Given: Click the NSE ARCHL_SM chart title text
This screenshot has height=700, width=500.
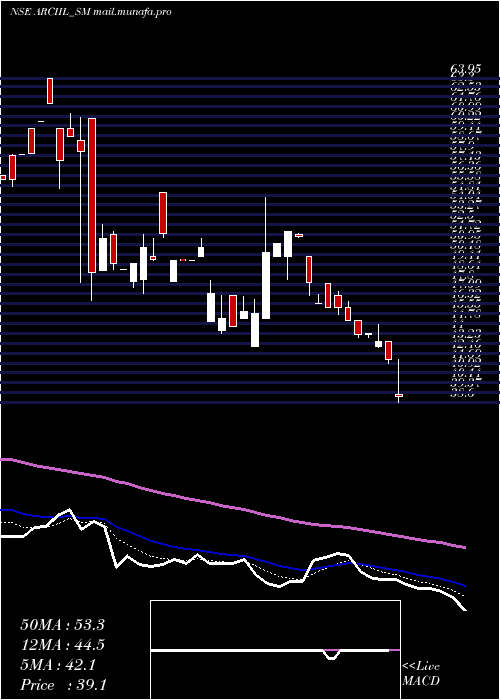Looking at the screenshot, I should (x=91, y=12).
